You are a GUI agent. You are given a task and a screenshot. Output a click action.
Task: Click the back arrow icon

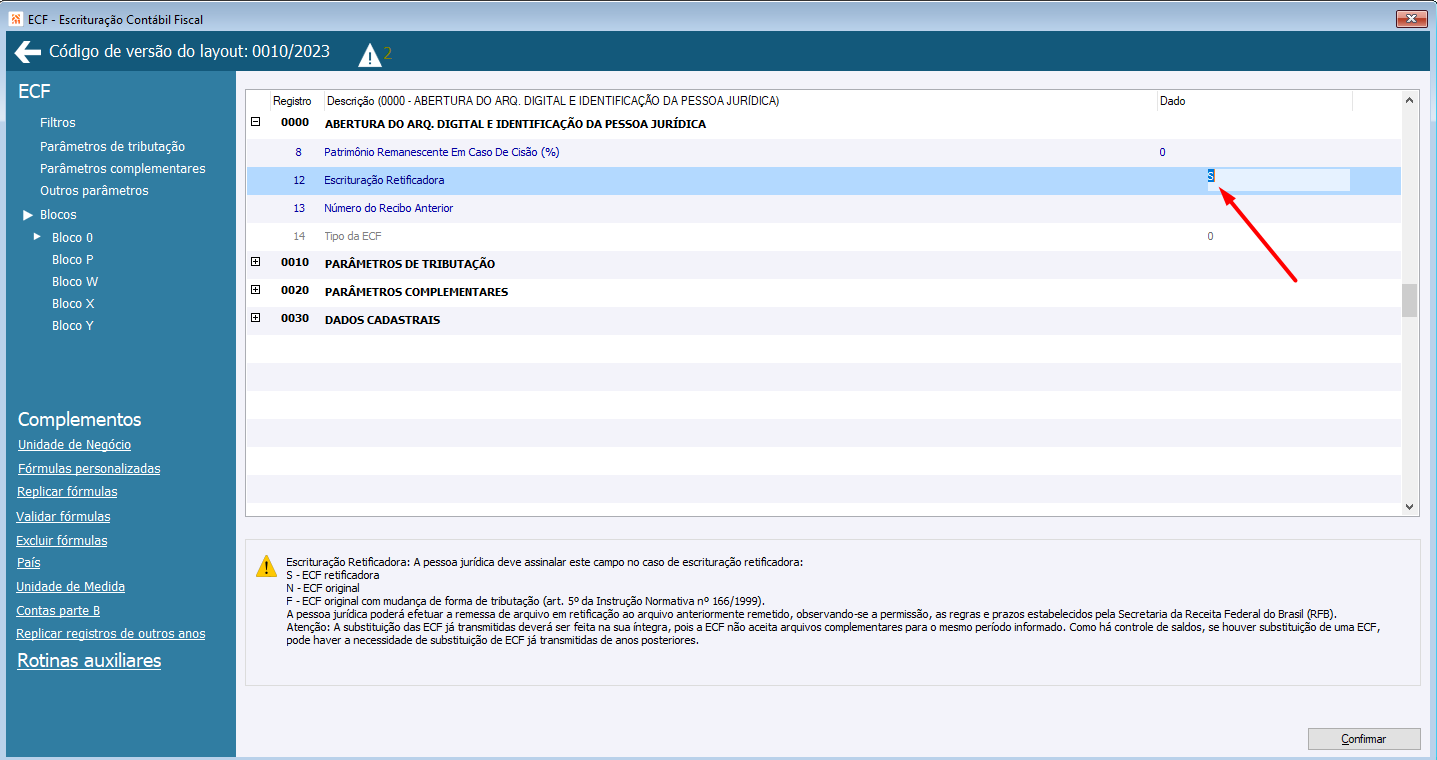tap(28, 52)
